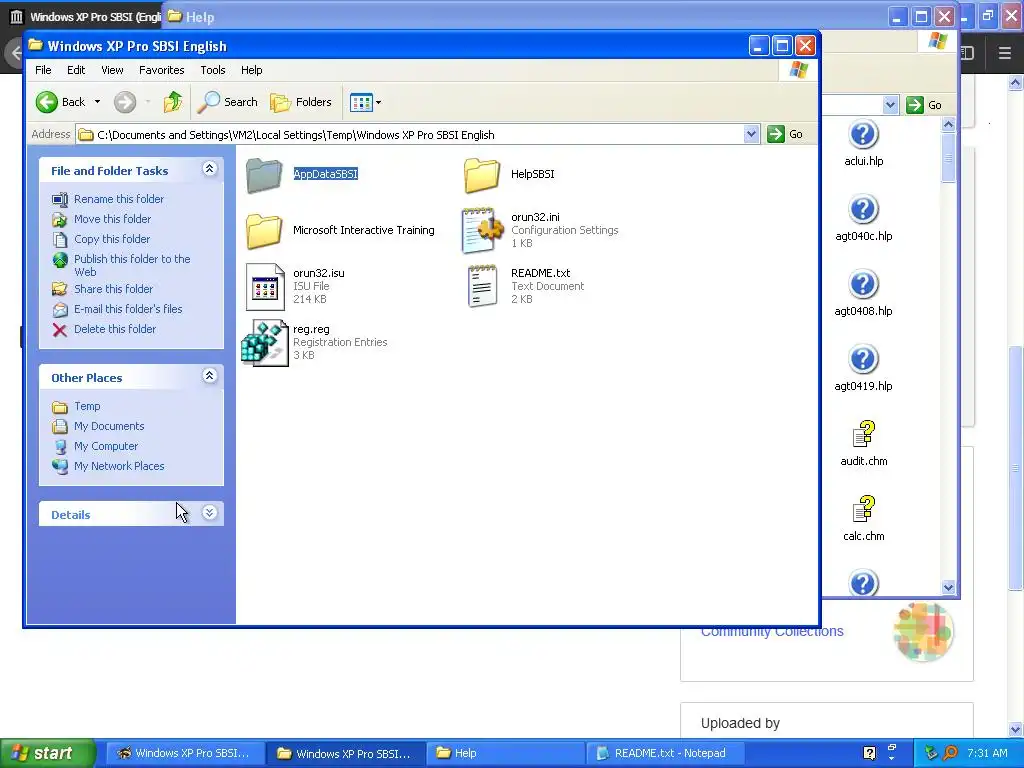Viewport: 1024px width, 768px height.
Task: Click the Search toolbar button
Action: point(228,102)
